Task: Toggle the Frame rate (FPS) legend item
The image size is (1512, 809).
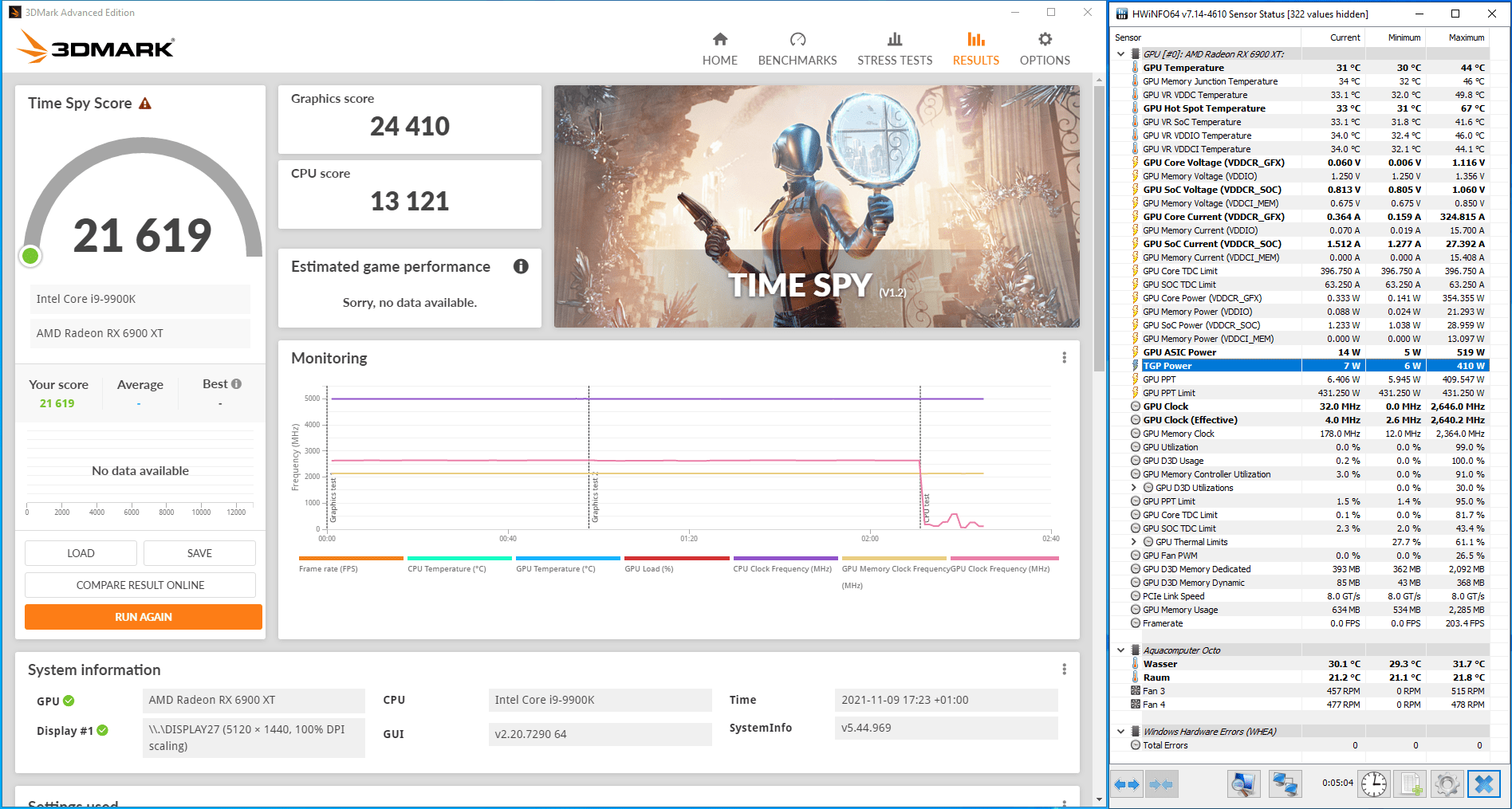Action: [x=351, y=564]
